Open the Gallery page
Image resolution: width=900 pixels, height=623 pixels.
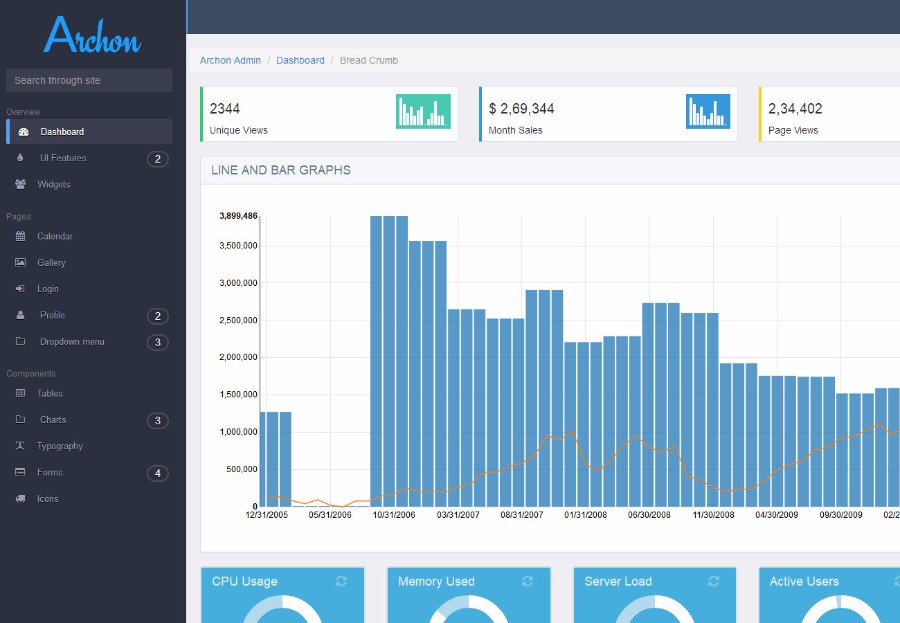[52, 262]
